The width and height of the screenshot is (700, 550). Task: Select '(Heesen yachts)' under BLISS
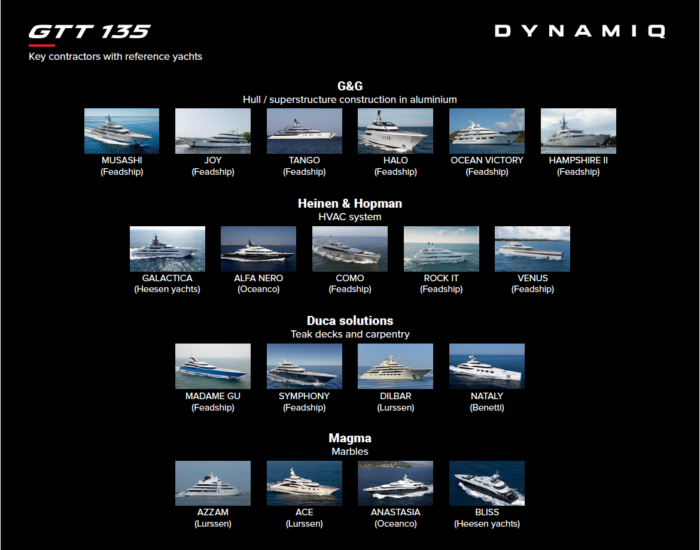pyautogui.click(x=487, y=524)
